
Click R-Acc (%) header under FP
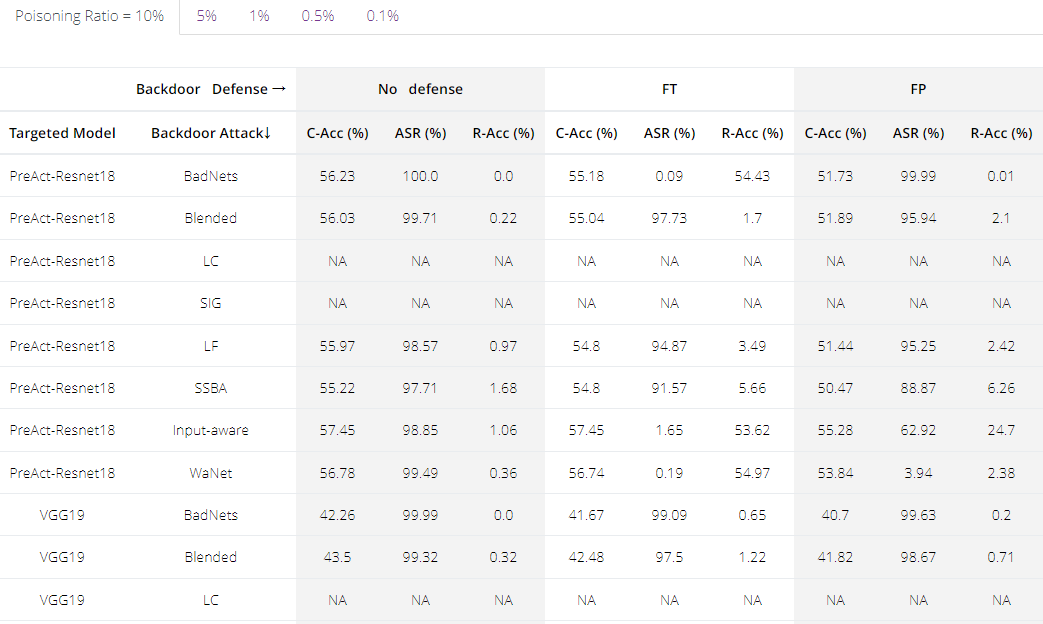[1001, 133]
